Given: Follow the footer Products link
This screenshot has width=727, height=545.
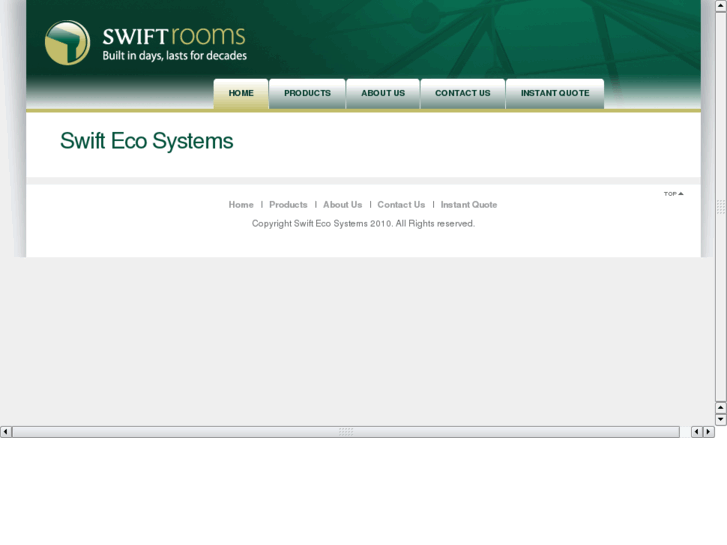Looking at the screenshot, I should 288,205.
